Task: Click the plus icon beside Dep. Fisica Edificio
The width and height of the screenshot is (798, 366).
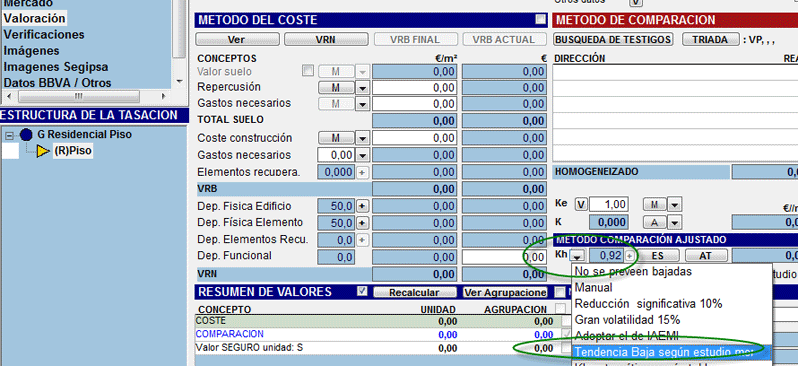Action: click(361, 206)
